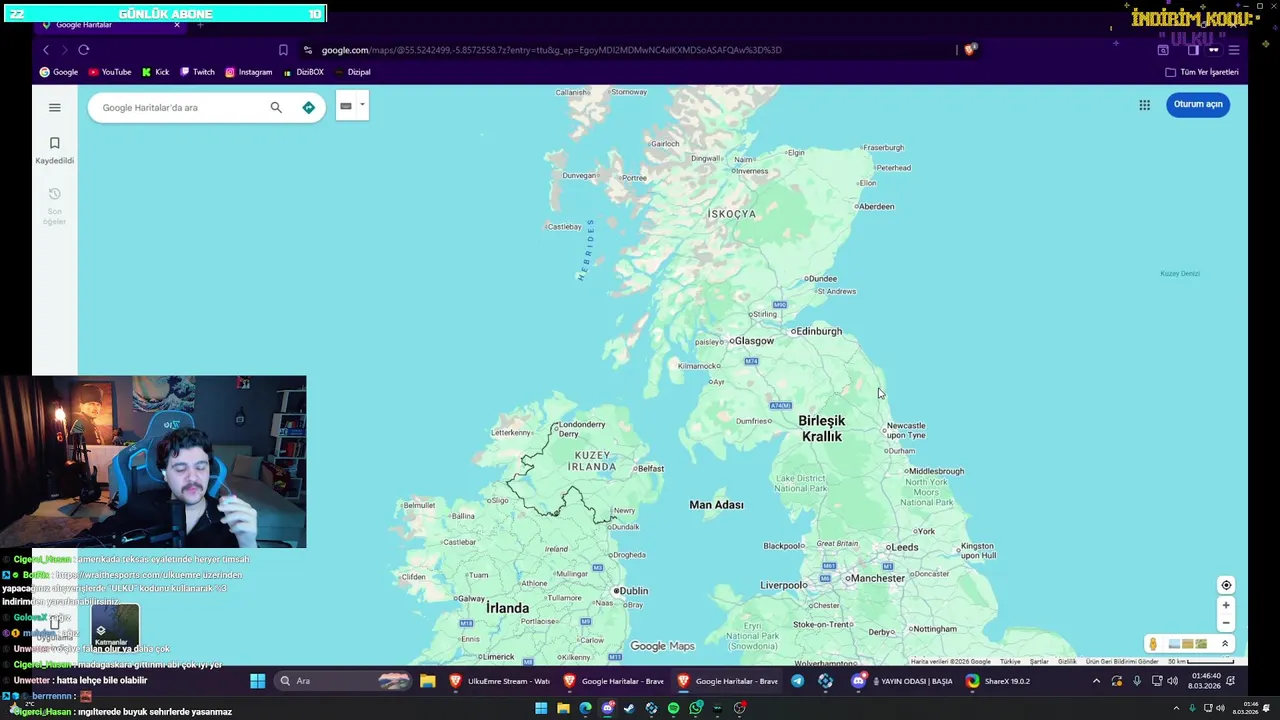Click the Man Adası label
Viewport: 1280px width, 720px height.
click(x=716, y=505)
